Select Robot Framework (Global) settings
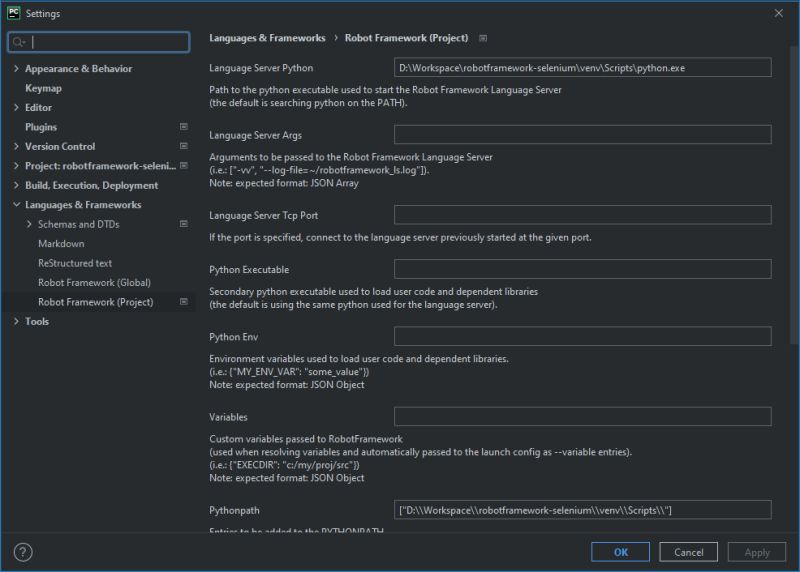The image size is (800, 572). (x=94, y=283)
